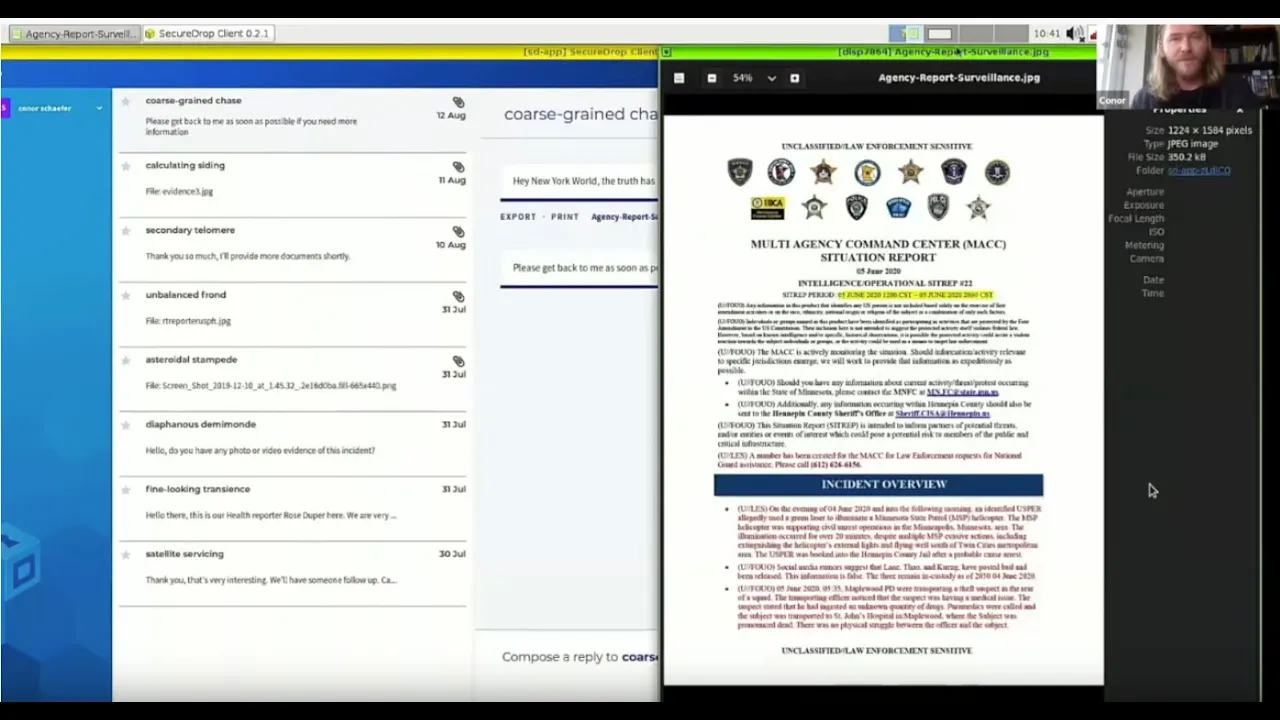The height and width of the screenshot is (720, 1280).
Task: Click the Compose a reply field
Action: click(x=580, y=657)
